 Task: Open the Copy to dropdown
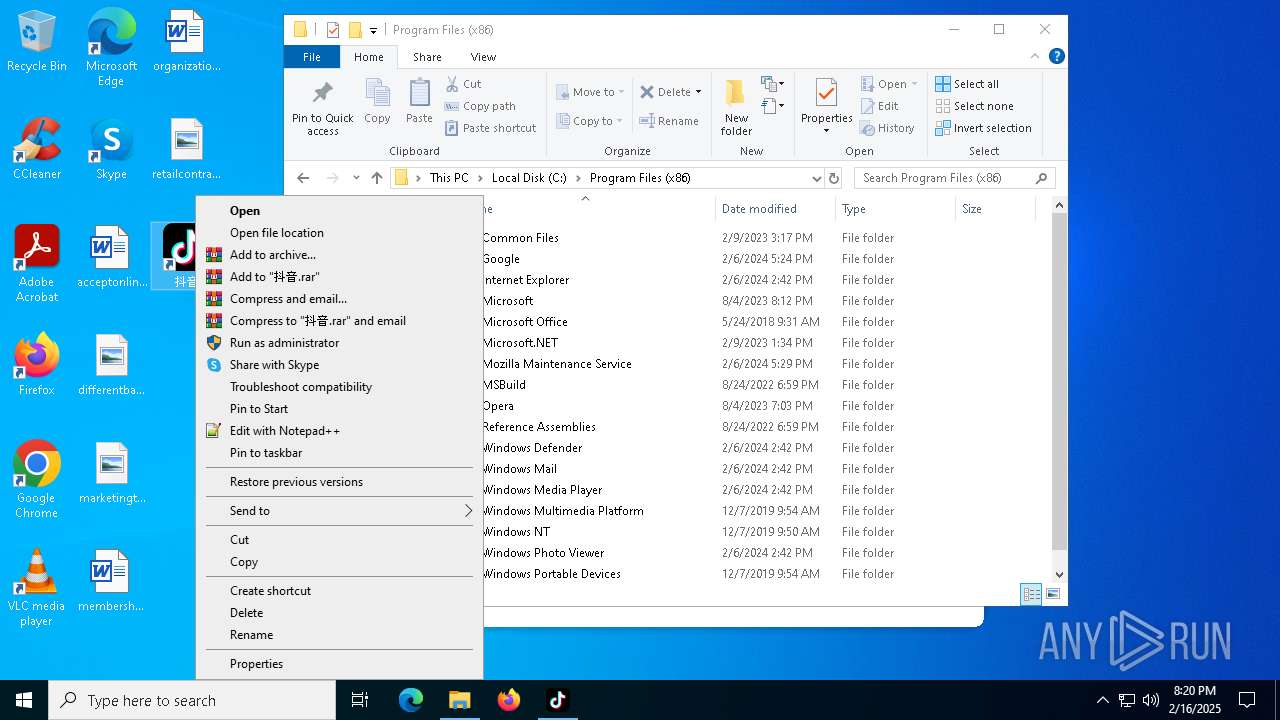pos(590,121)
